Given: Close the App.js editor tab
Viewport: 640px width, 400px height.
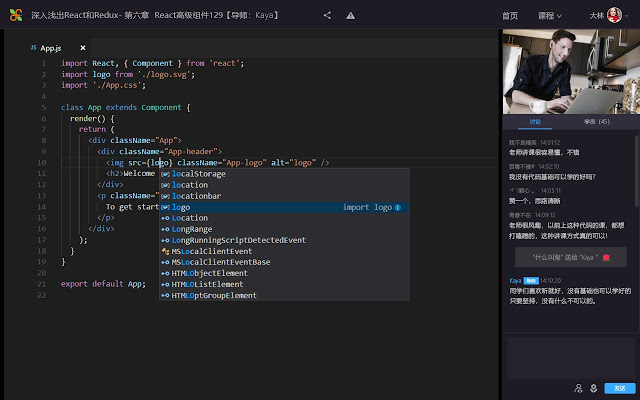Looking at the screenshot, I should pos(83,48).
